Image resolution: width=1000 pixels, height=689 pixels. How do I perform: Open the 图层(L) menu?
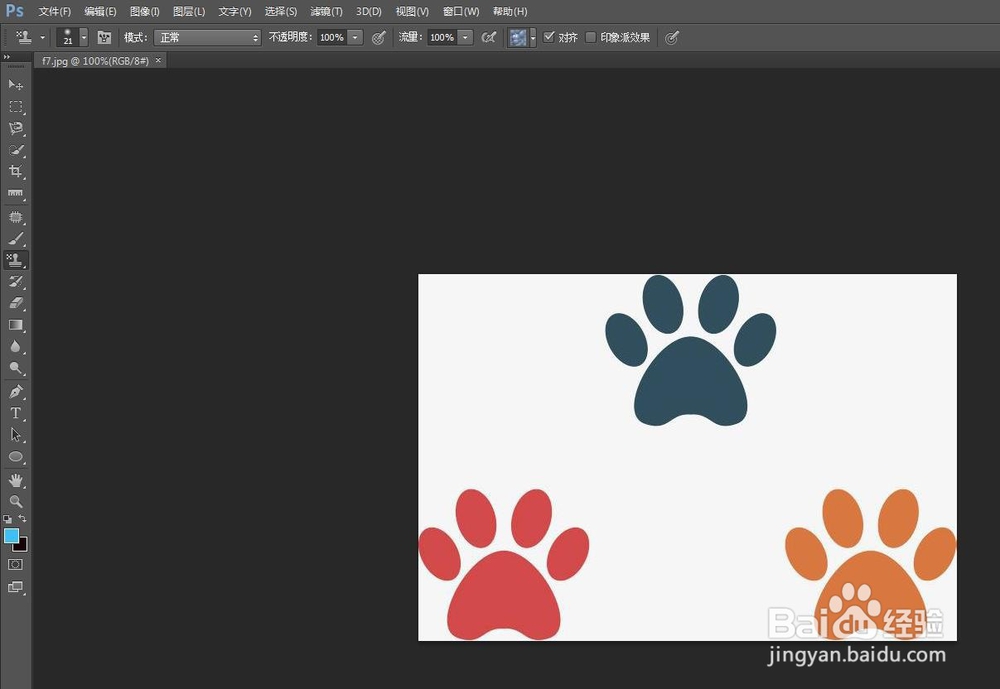189,11
